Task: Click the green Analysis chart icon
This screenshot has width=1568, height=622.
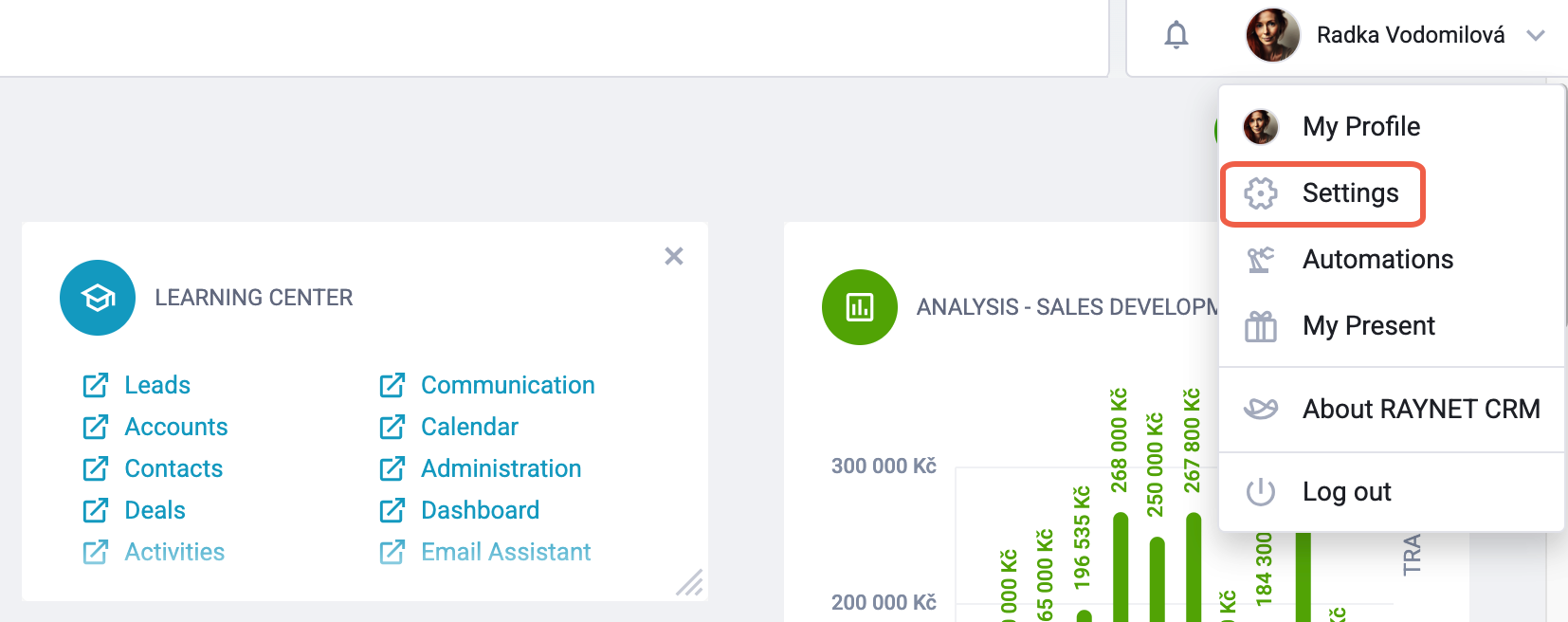Action: (859, 307)
